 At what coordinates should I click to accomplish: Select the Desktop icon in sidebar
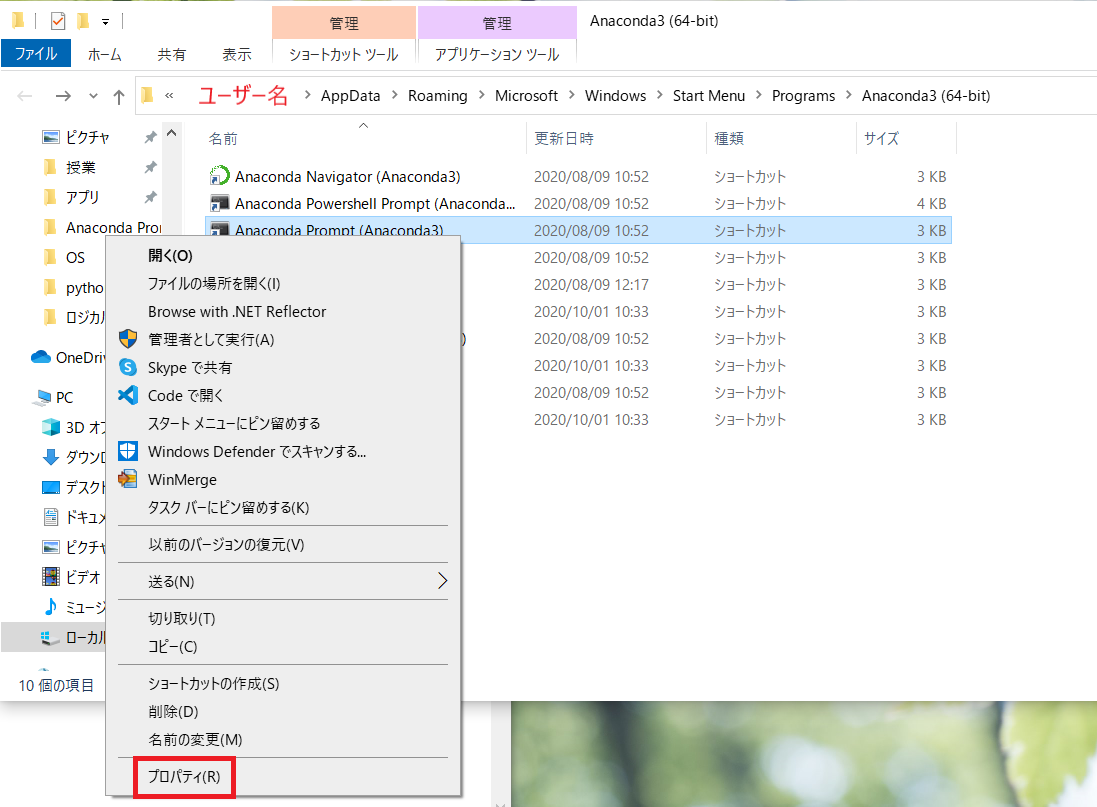click(51, 487)
